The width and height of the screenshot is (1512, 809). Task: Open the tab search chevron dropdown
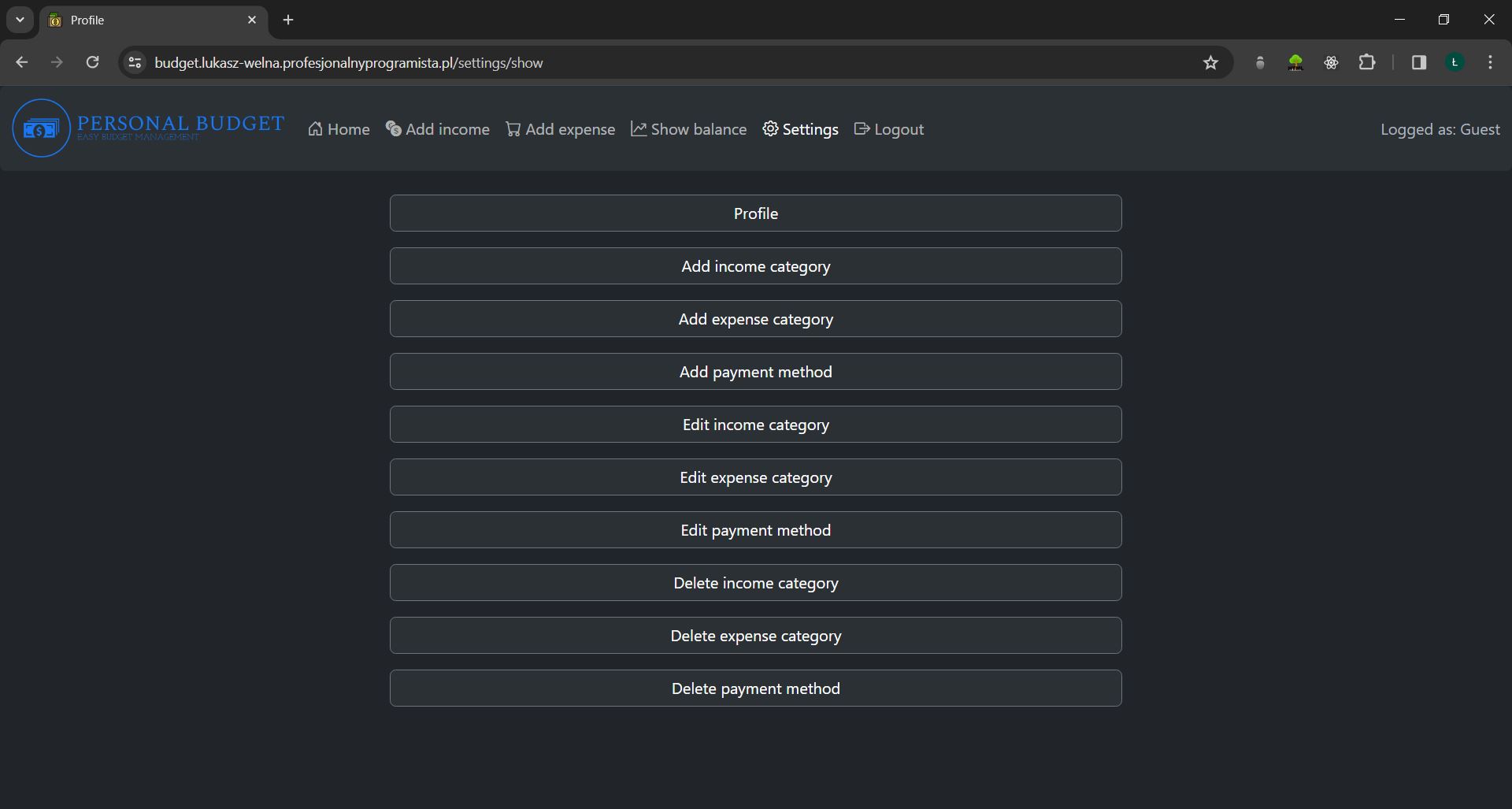[x=20, y=20]
